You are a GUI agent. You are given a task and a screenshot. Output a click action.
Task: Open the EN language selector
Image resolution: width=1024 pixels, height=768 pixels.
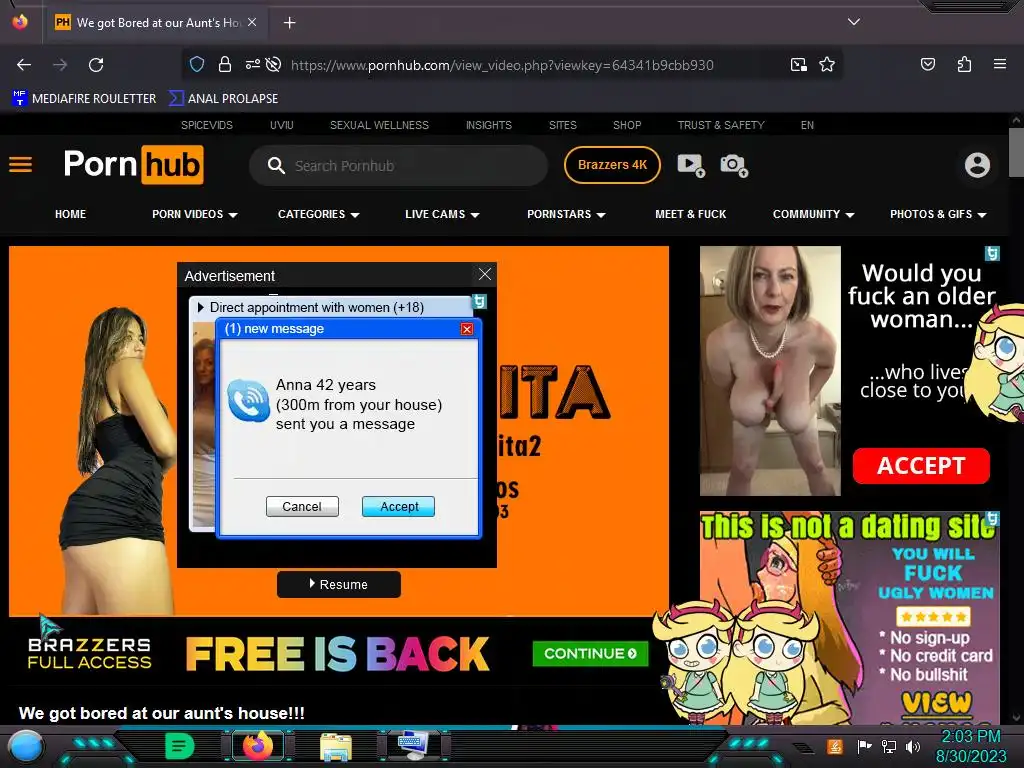pyautogui.click(x=807, y=125)
